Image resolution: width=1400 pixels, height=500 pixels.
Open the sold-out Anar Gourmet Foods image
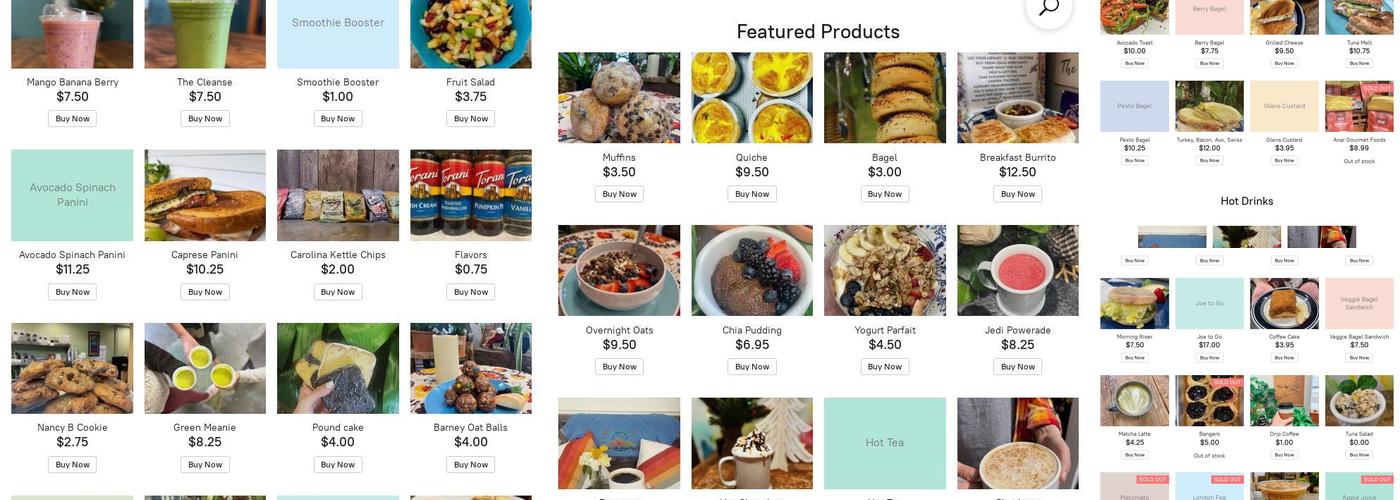coord(1358,107)
